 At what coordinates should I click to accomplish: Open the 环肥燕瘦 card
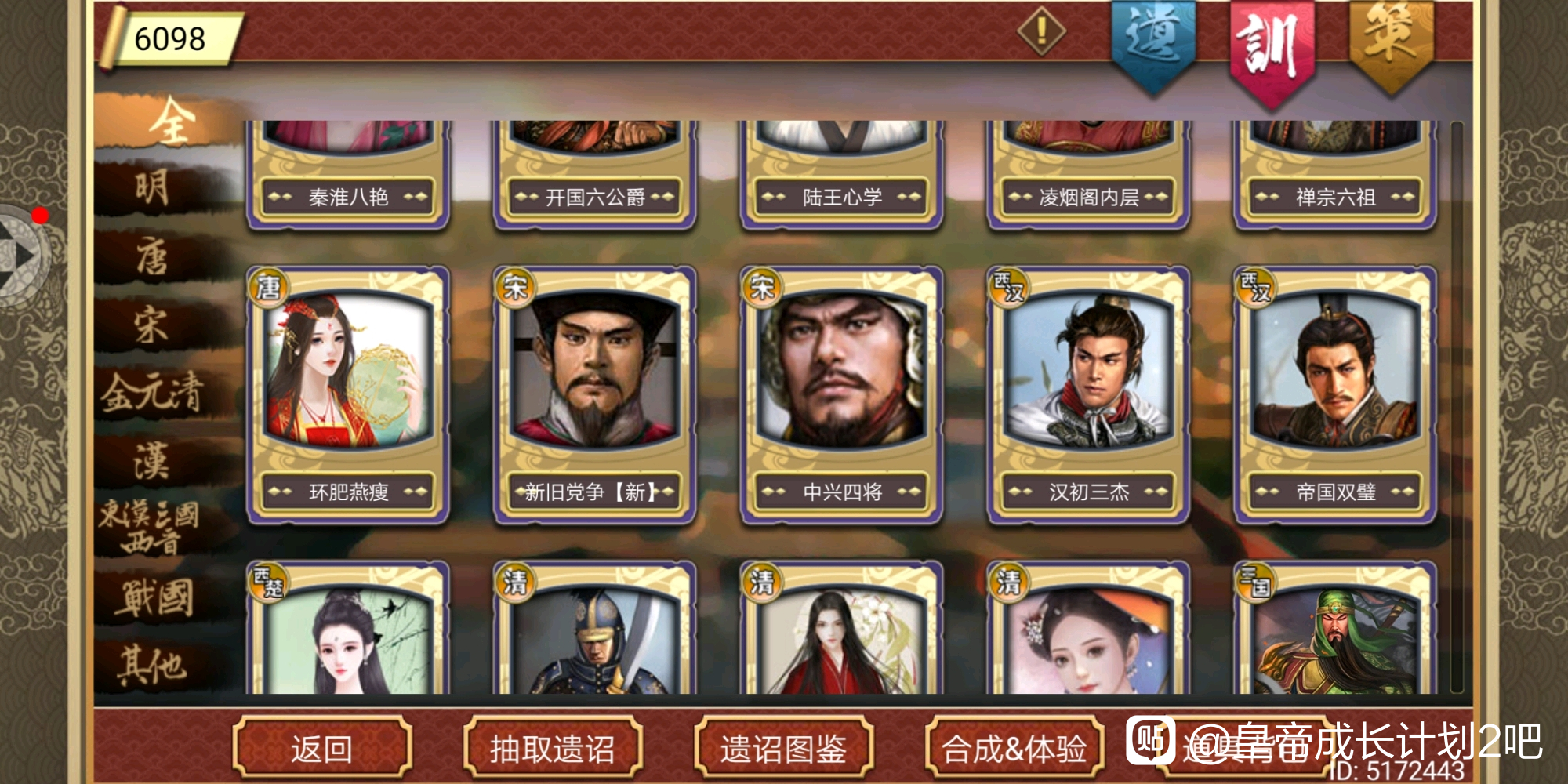point(348,394)
